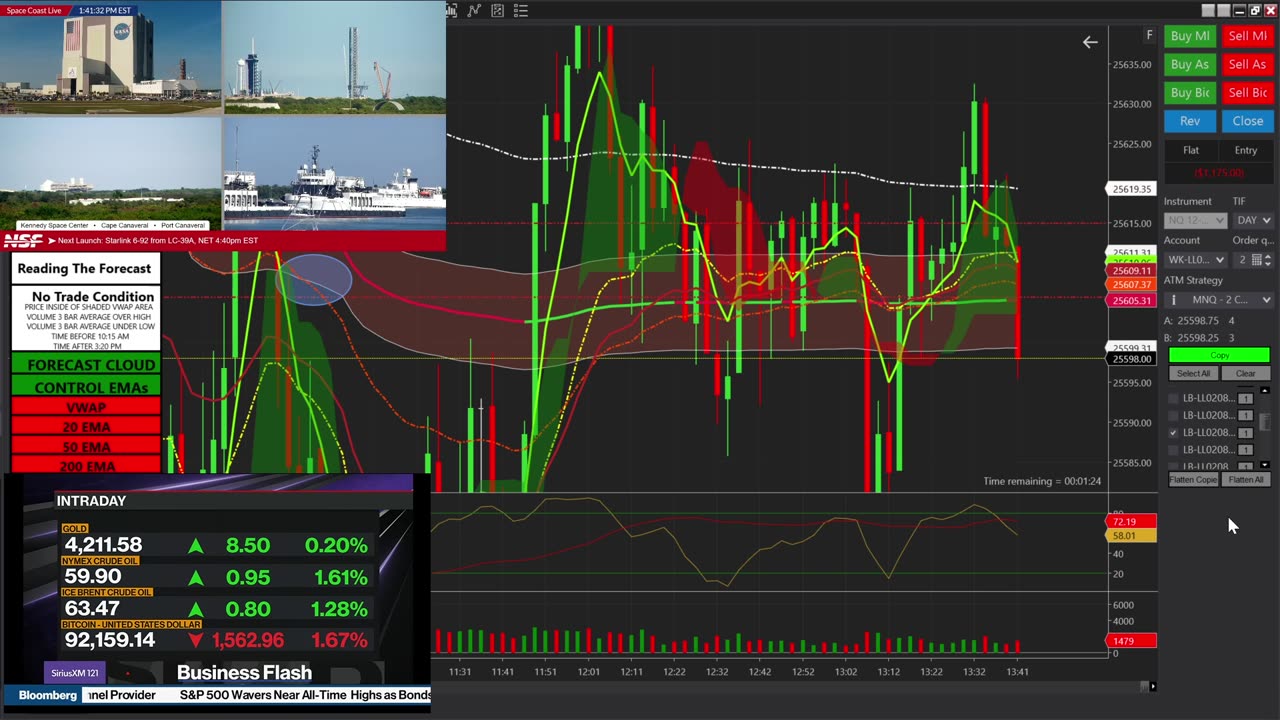Open the chart properties list icon
This screenshot has height=720, width=1280.
pos(521,11)
